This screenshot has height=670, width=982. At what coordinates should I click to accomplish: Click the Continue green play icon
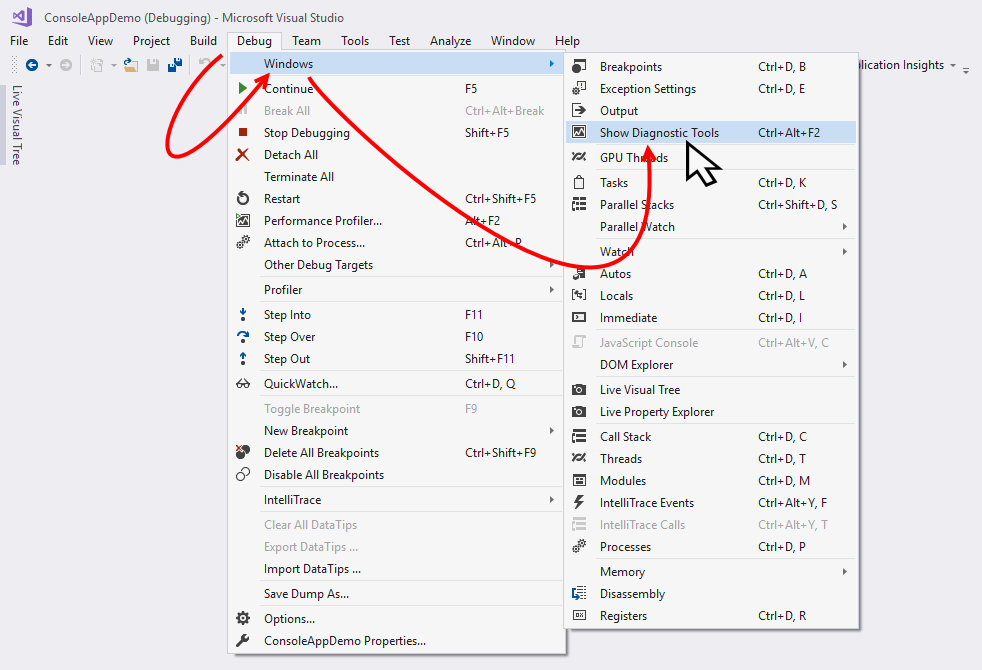tap(242, 88)
